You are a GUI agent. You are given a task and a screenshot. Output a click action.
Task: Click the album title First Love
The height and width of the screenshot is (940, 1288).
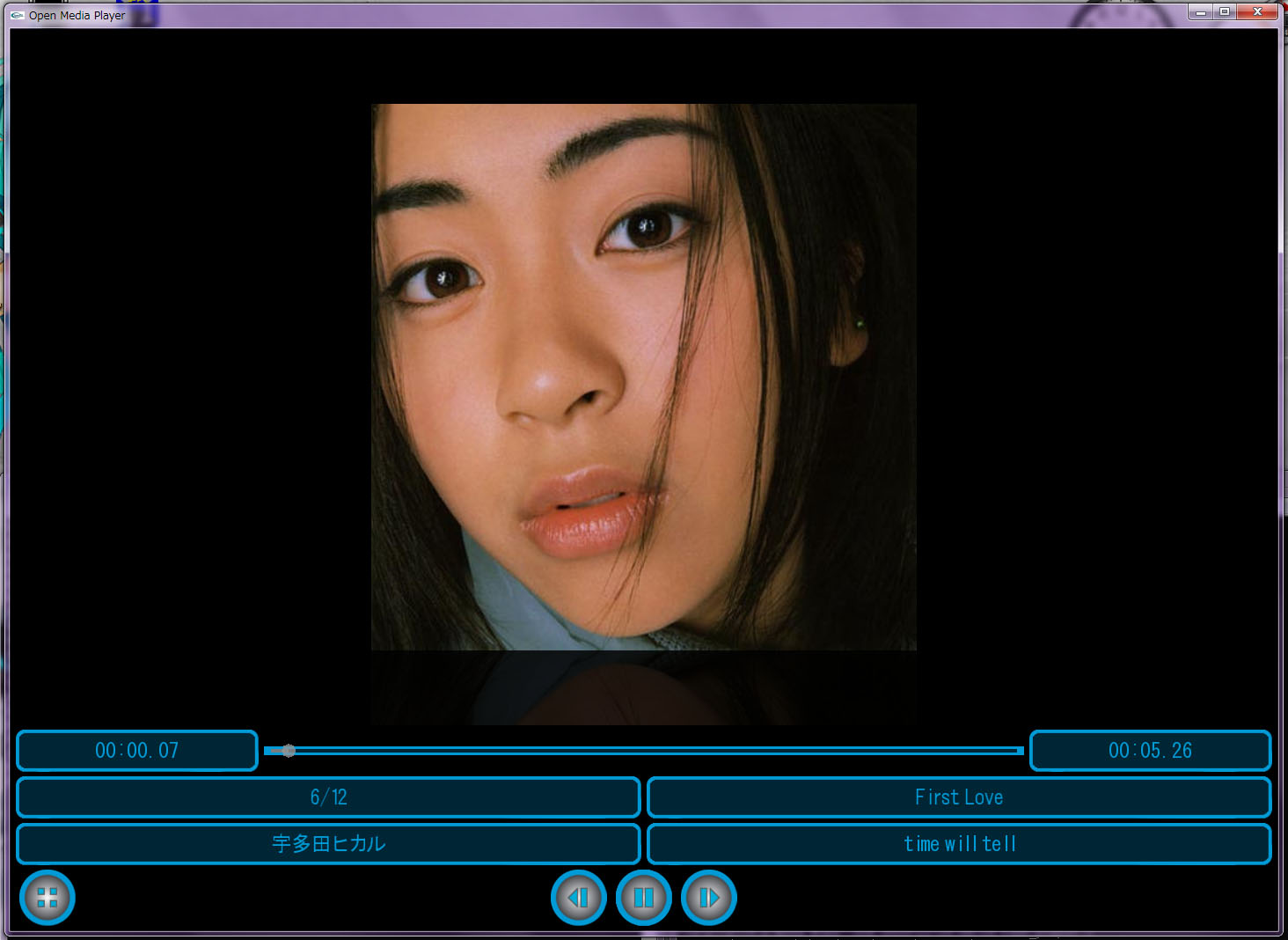pyautogui.click(x=959, y=797)
